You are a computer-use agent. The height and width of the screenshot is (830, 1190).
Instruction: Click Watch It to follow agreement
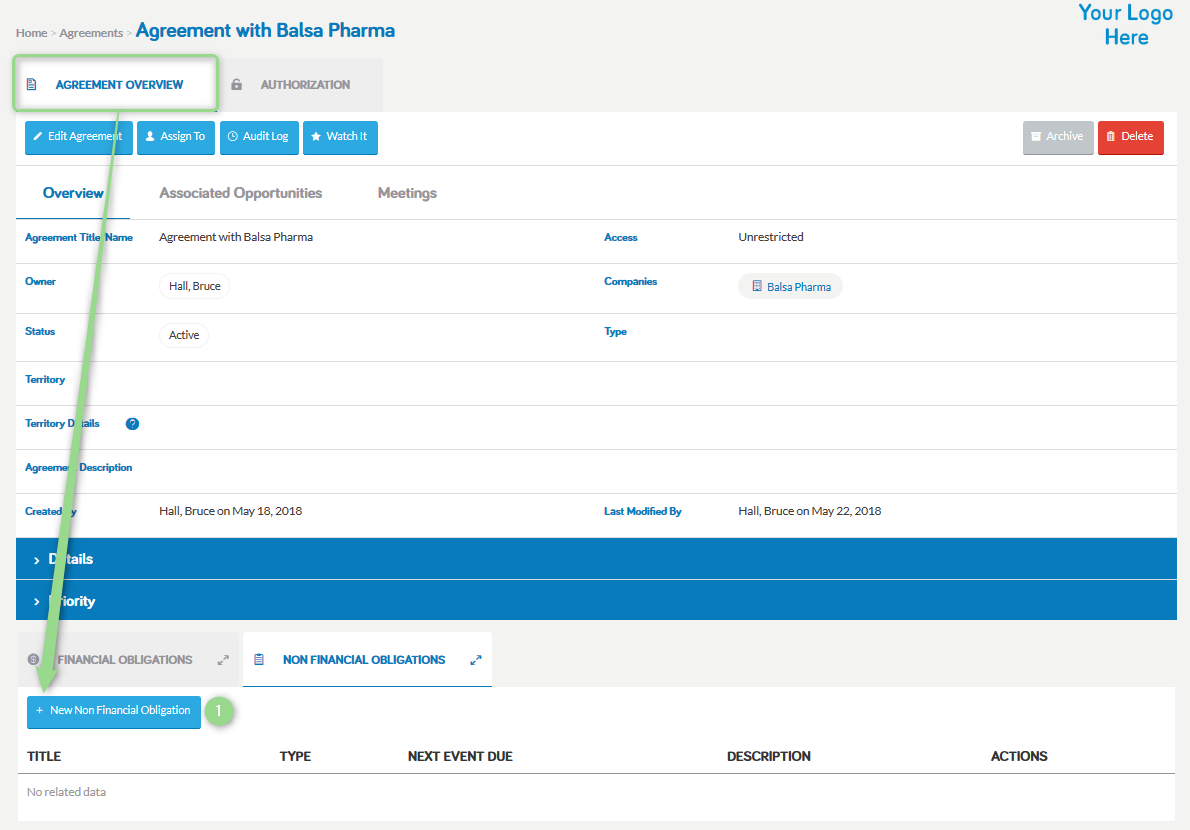[x=340, y=137]
